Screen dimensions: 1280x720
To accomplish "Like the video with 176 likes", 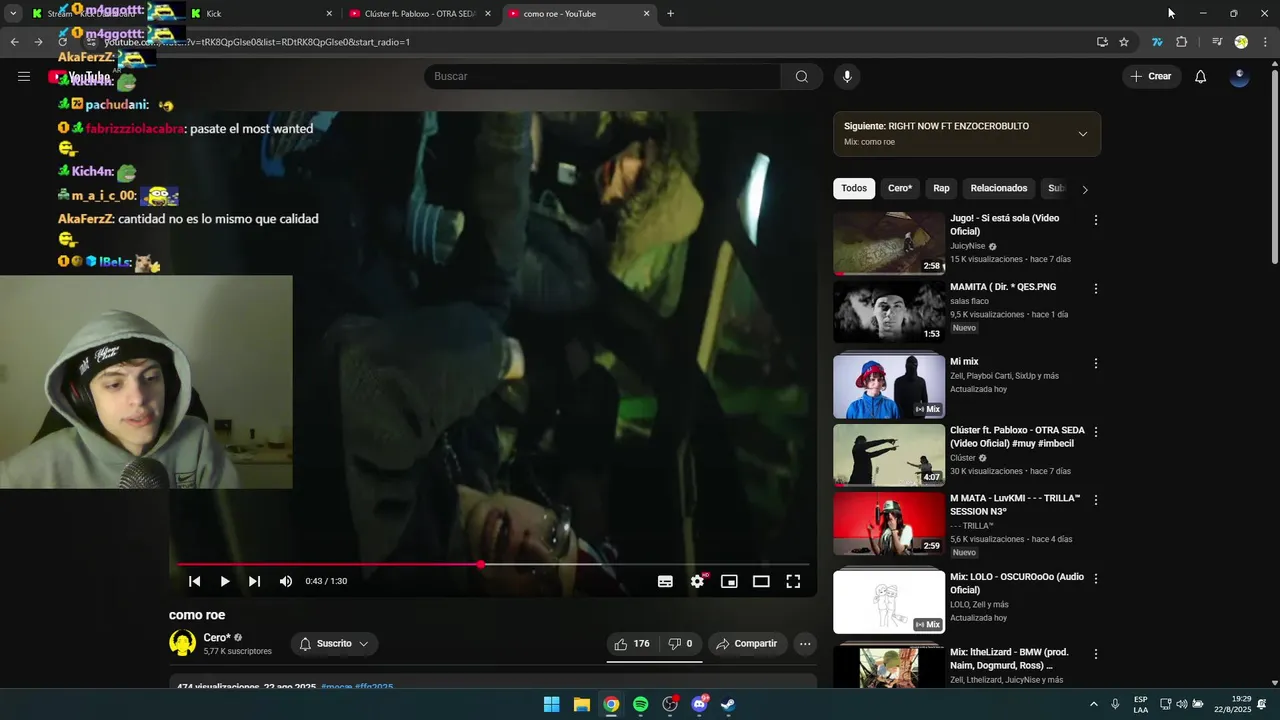I will click(632, 644).
